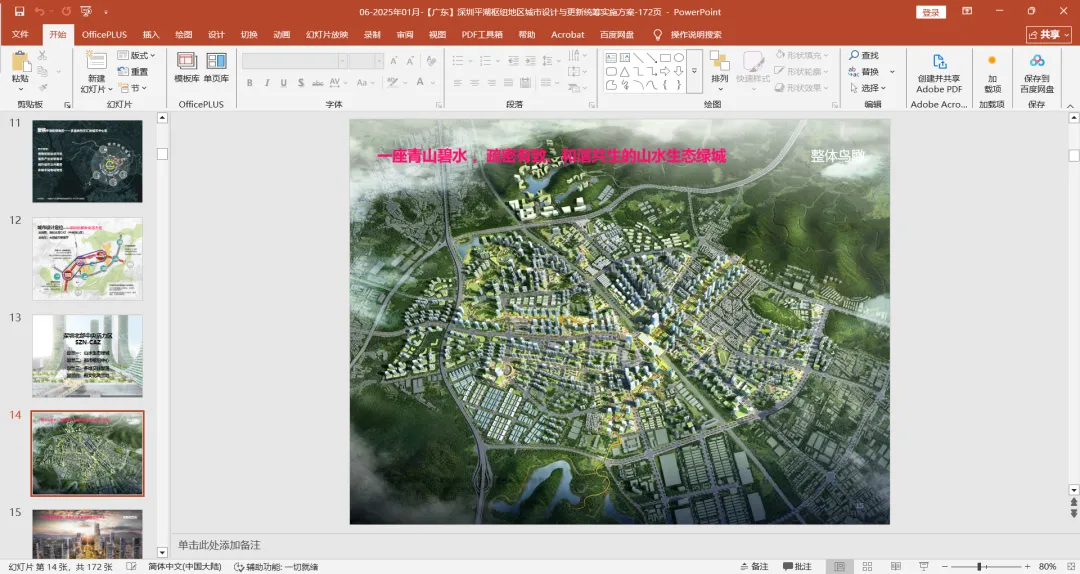1080x574 pixels.
Task: Click the Copy icon
Action: click(x=42, y=72)
